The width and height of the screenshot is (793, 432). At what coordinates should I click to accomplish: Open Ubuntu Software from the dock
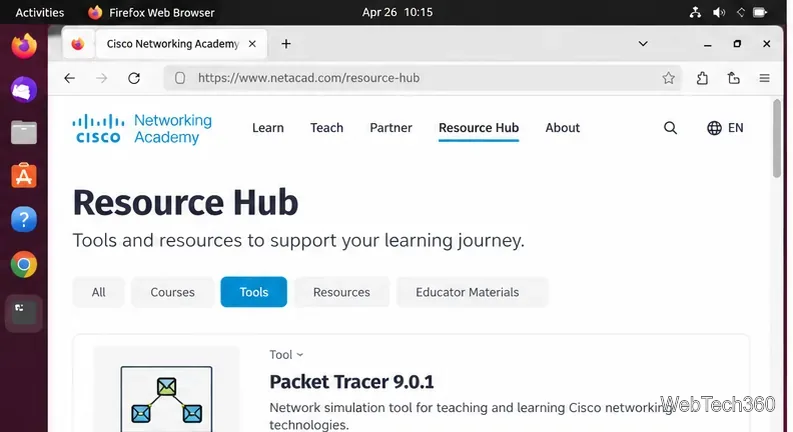24,176
